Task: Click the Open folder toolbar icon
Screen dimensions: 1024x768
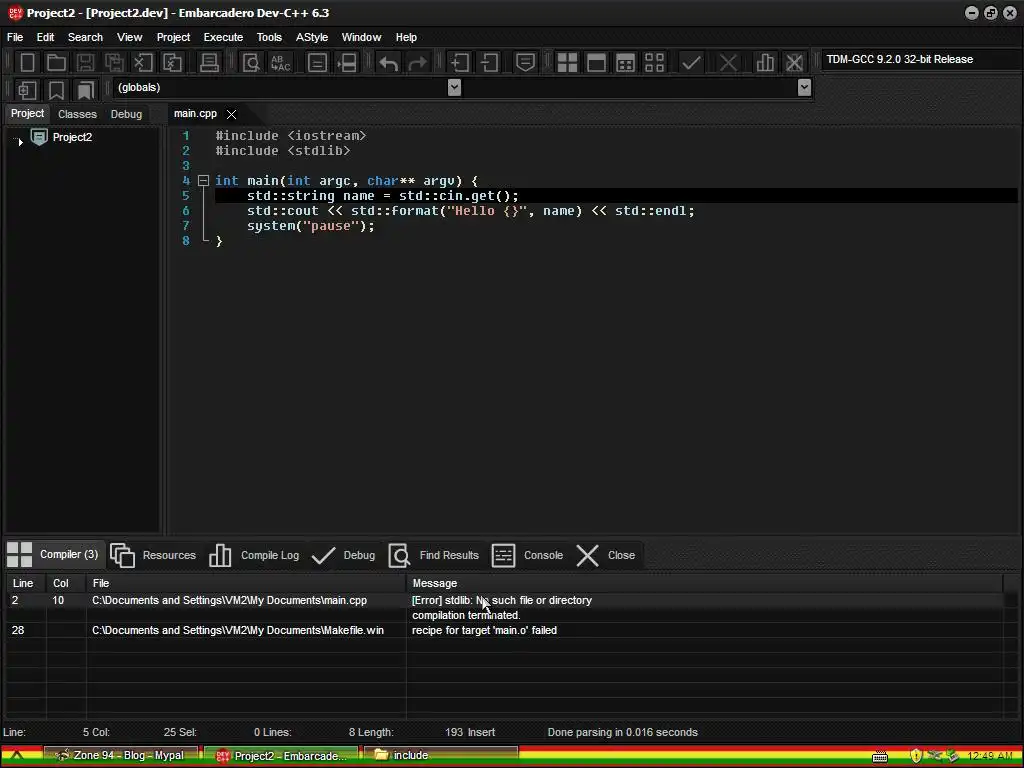Action: 56,63
